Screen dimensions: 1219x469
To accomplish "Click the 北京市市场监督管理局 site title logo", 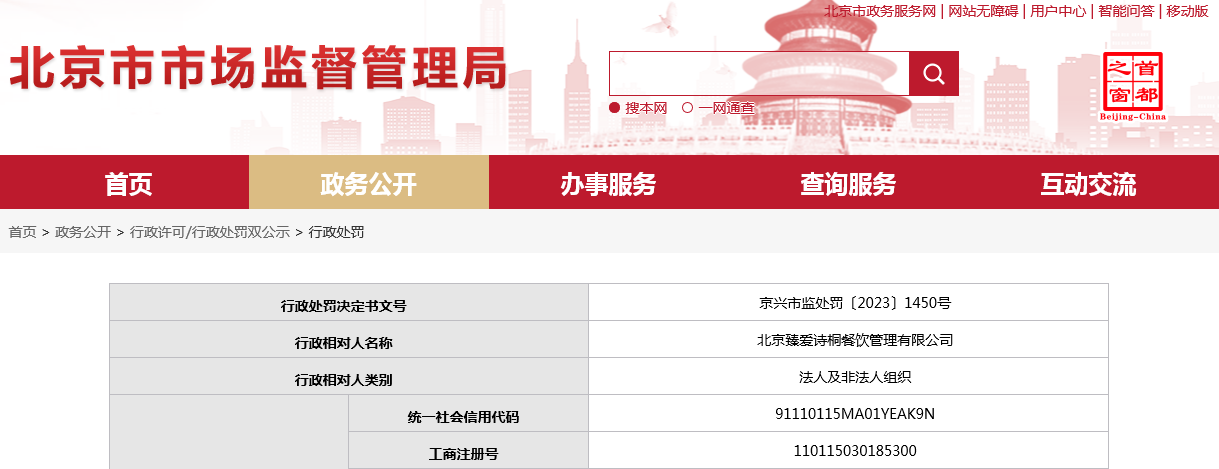I will 258,68.
